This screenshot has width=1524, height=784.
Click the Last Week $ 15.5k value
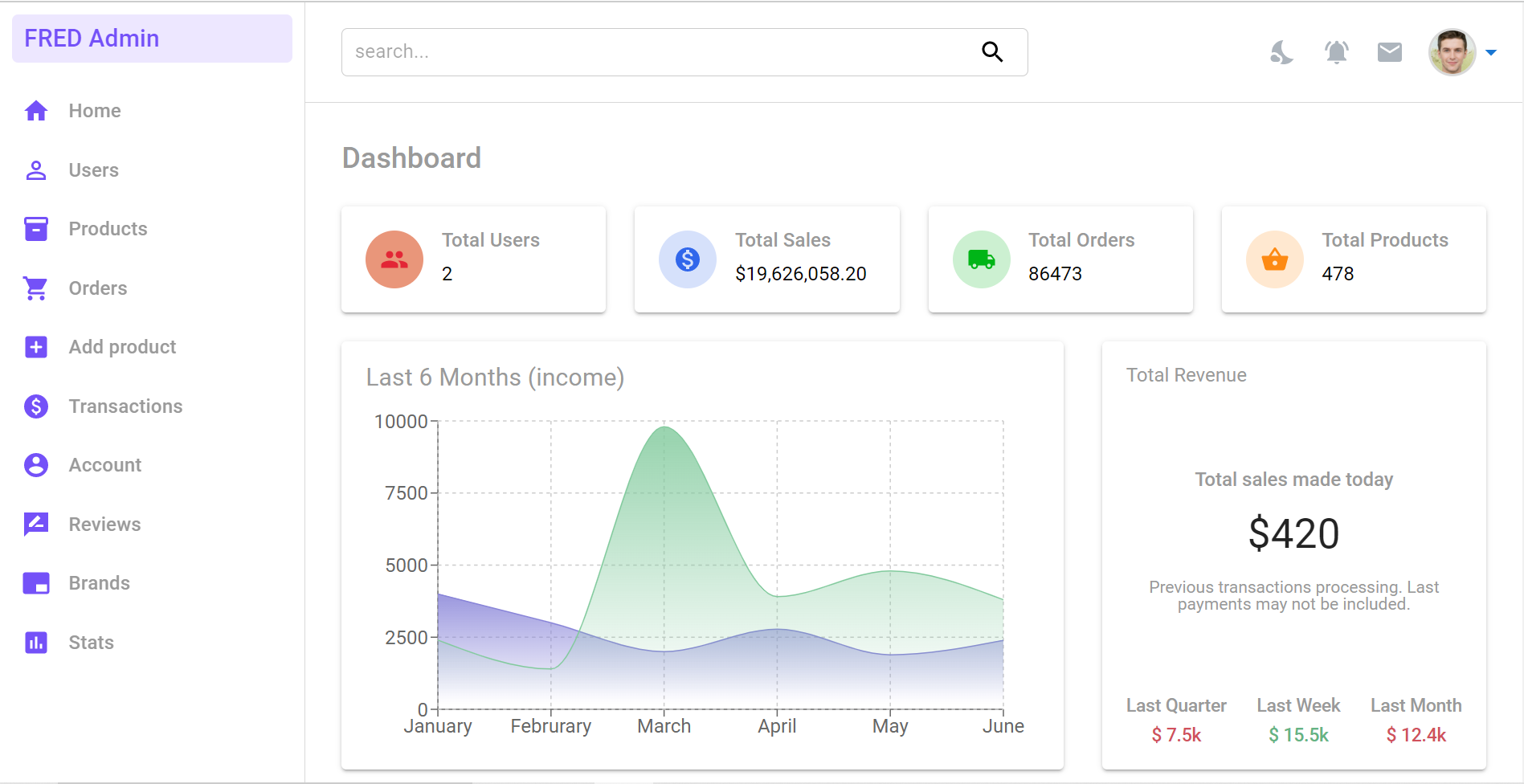1298,735
